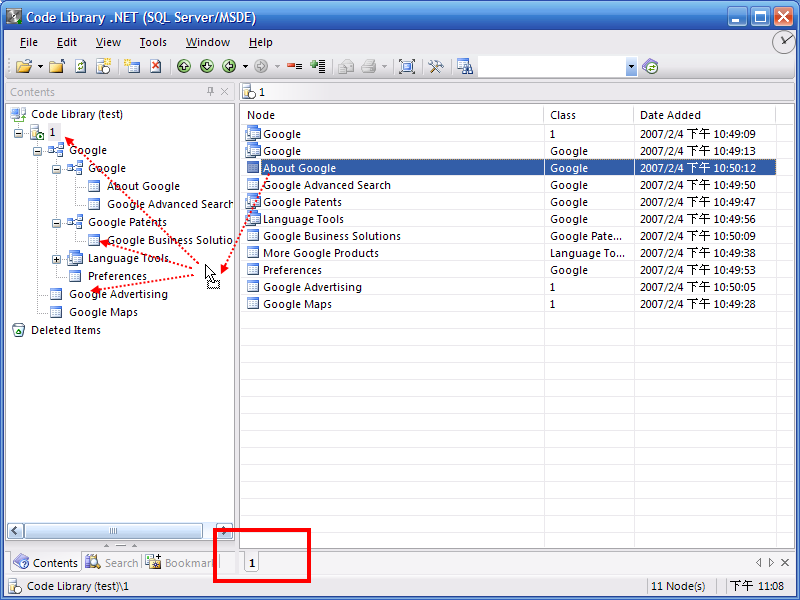Select the More Google Products list row
The width and height of the screenshot is (800, 600).
[509, 253]
